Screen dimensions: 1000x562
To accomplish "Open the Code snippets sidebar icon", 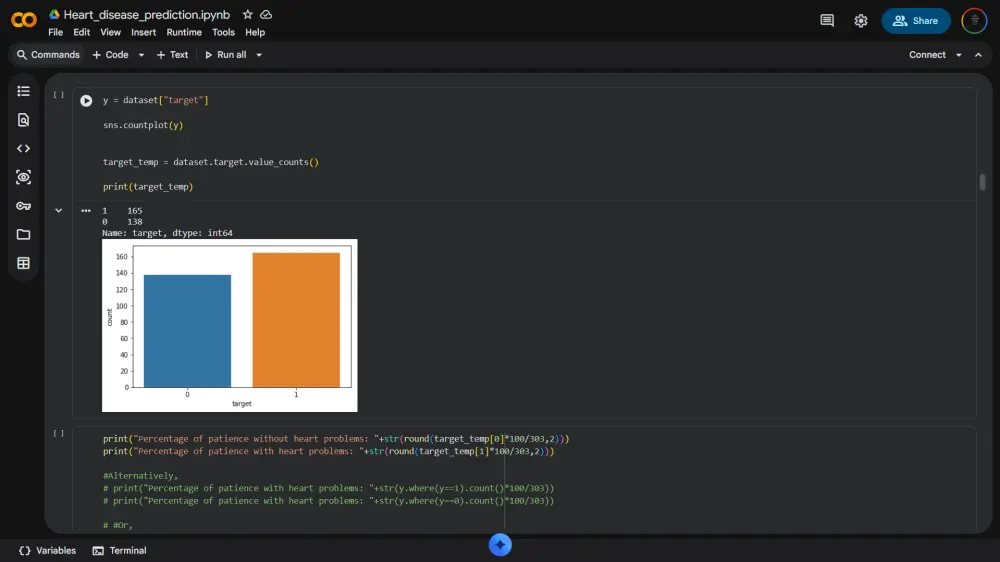I will [24, 149].
